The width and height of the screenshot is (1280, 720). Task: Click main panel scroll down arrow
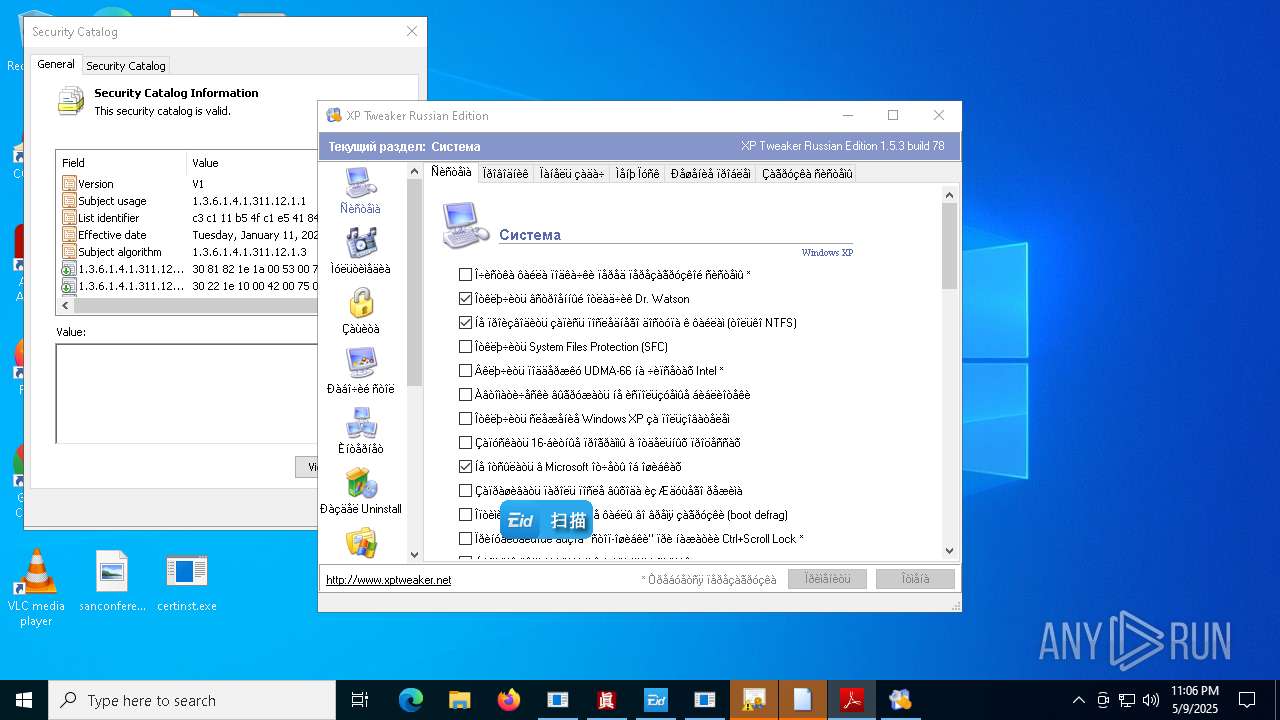[950, 551]
